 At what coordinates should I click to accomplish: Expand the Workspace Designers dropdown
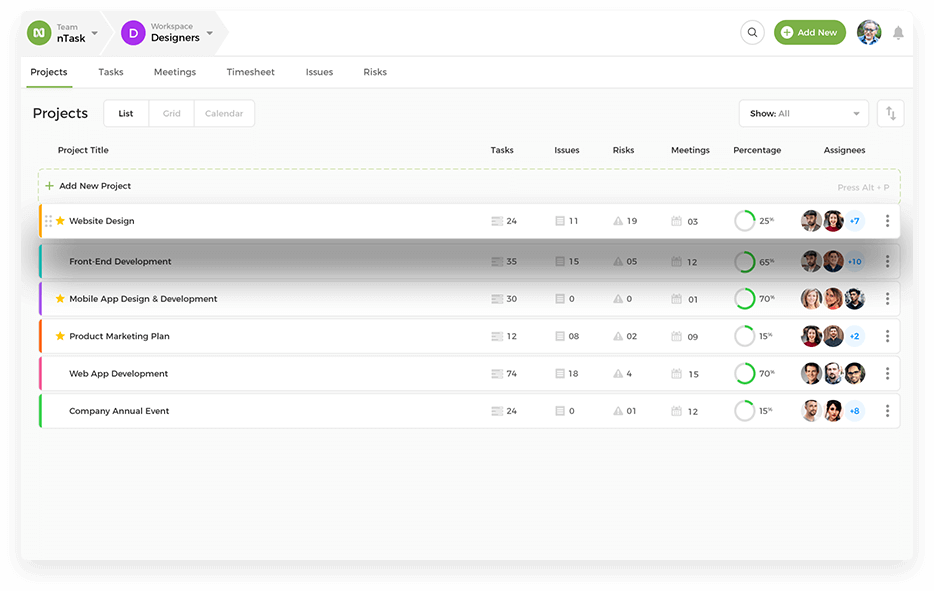tap(210, 33)
